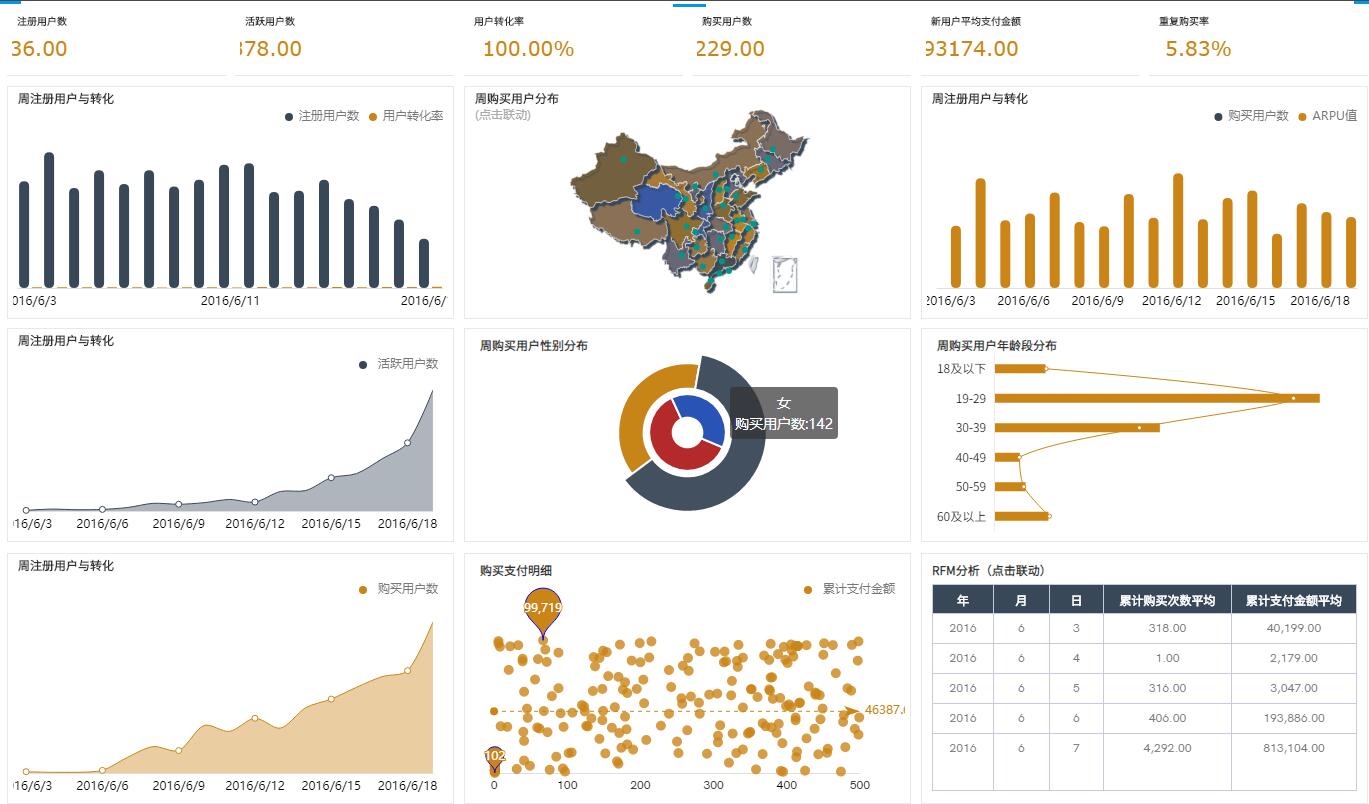1369x804 pixels.
Task: Sort by the 月 column header
Action: [1021, 600]
